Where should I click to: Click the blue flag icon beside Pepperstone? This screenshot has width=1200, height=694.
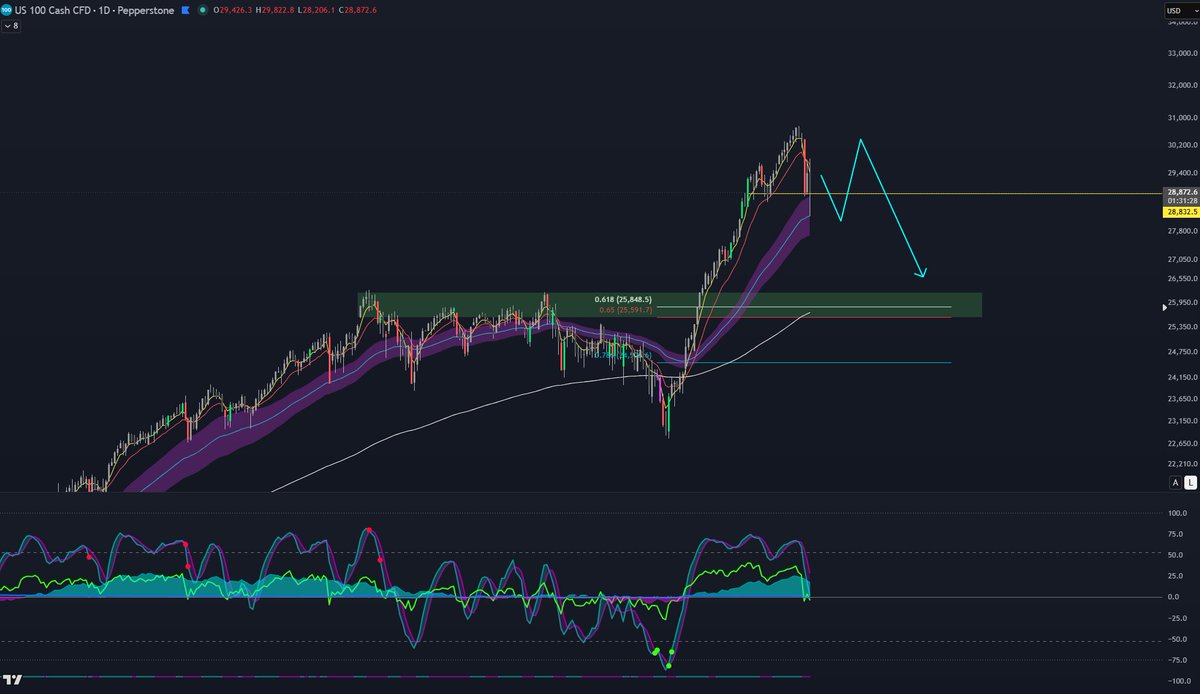click(184, 9)
